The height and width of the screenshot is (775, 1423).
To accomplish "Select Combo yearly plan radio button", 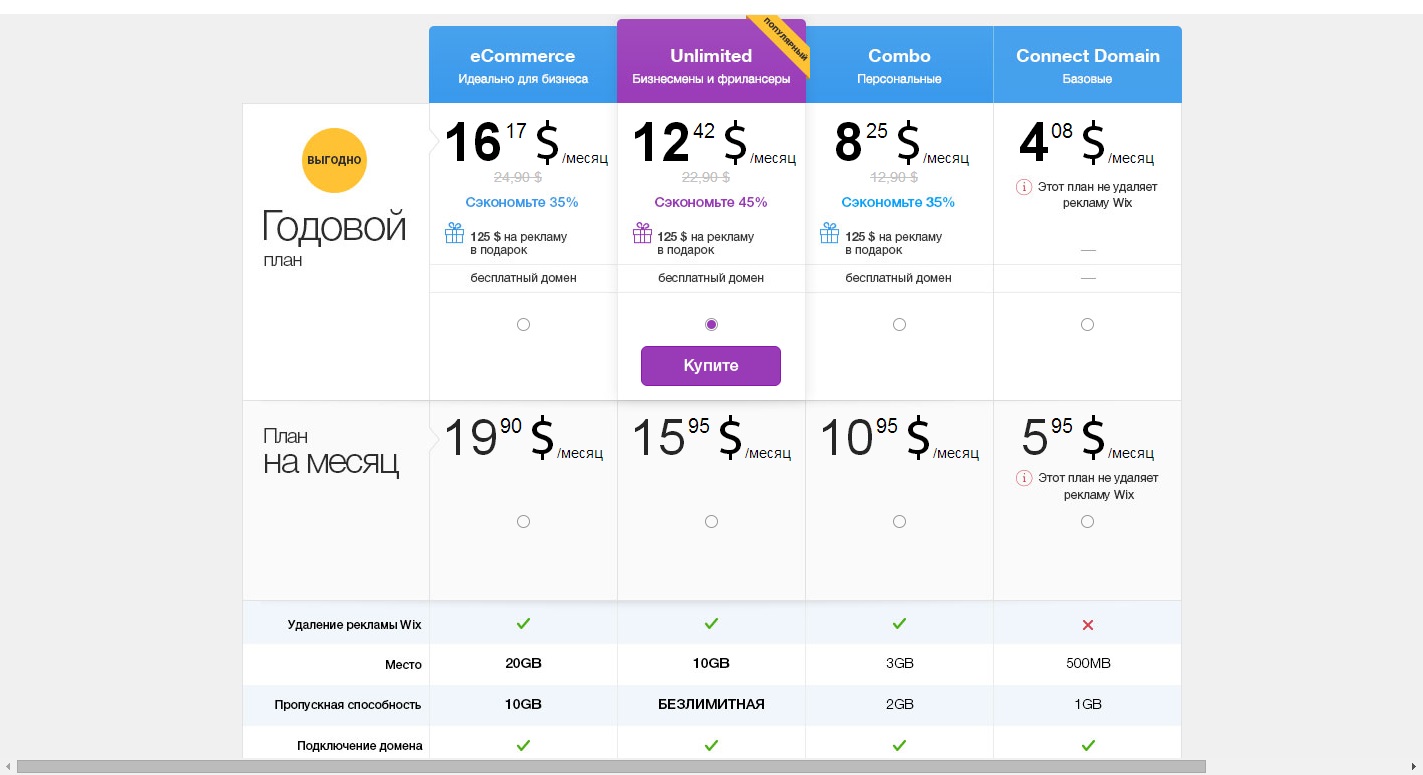I will 899,324.
